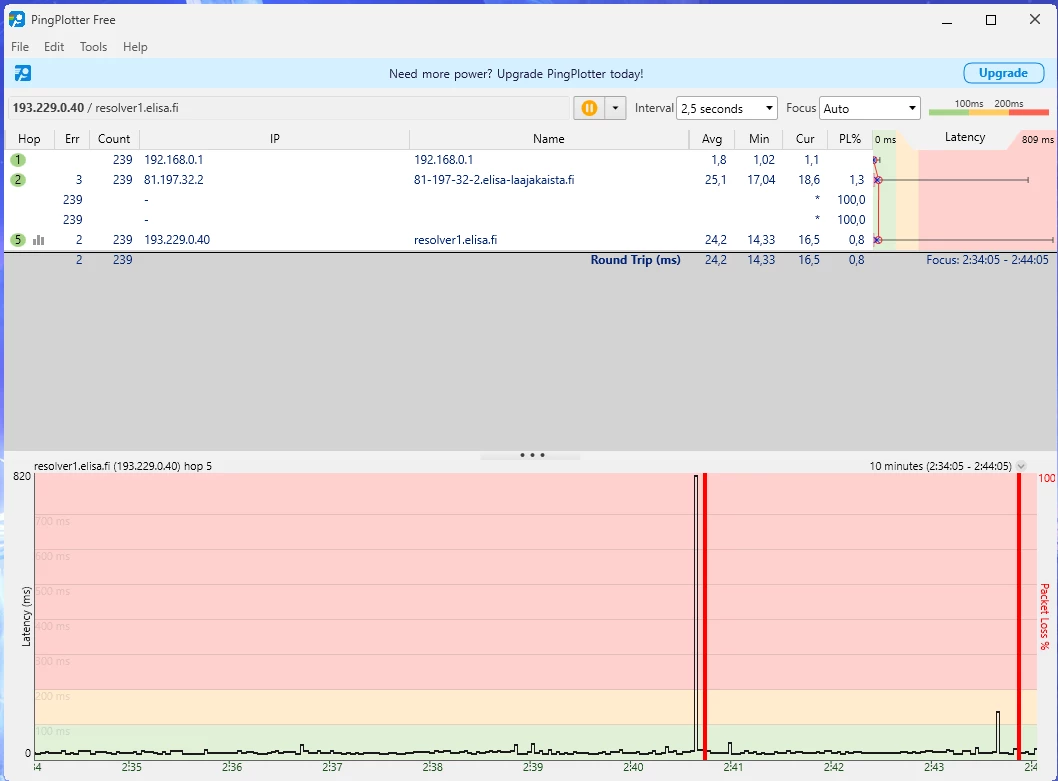Click the timeline graph title resolver1.elisa.fi hop 5
The height and width of the screenshot is (781, 1058).
[x=123, y=466]
